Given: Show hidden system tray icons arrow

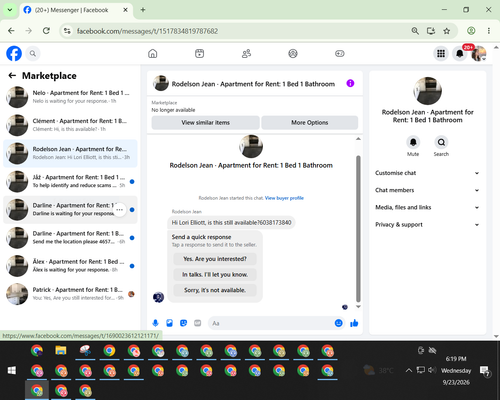Looking at the screenshot, I should (409, 370).
